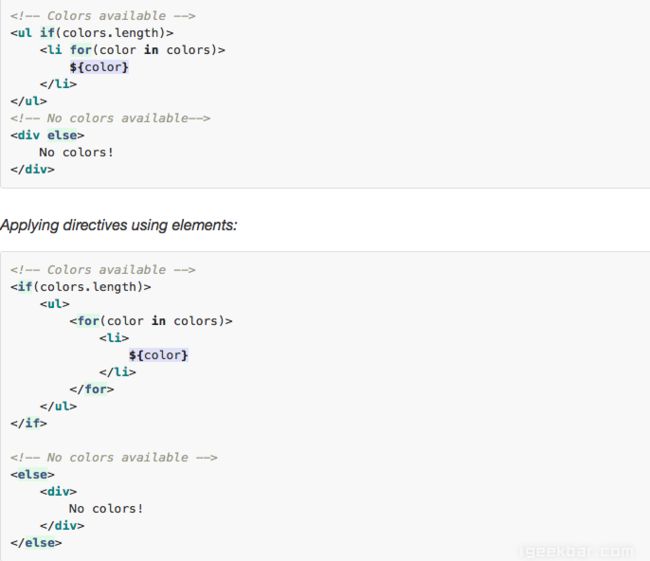The width and height of the screenshot is (650, 561).
Task: Click the '${color}' placeholder below '<li for(color in colors)>'
Action: click(x=99, y=67)
